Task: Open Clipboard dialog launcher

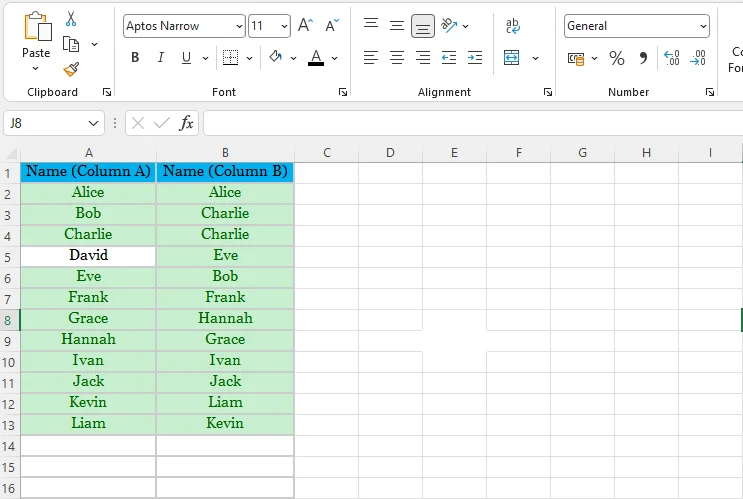Action: 107,92
